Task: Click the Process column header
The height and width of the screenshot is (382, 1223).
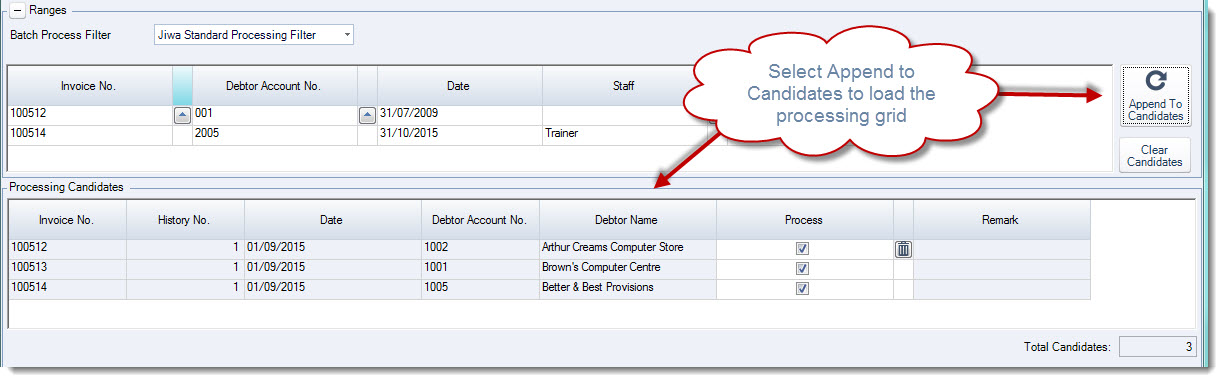Action: click(x=804, y=220)
